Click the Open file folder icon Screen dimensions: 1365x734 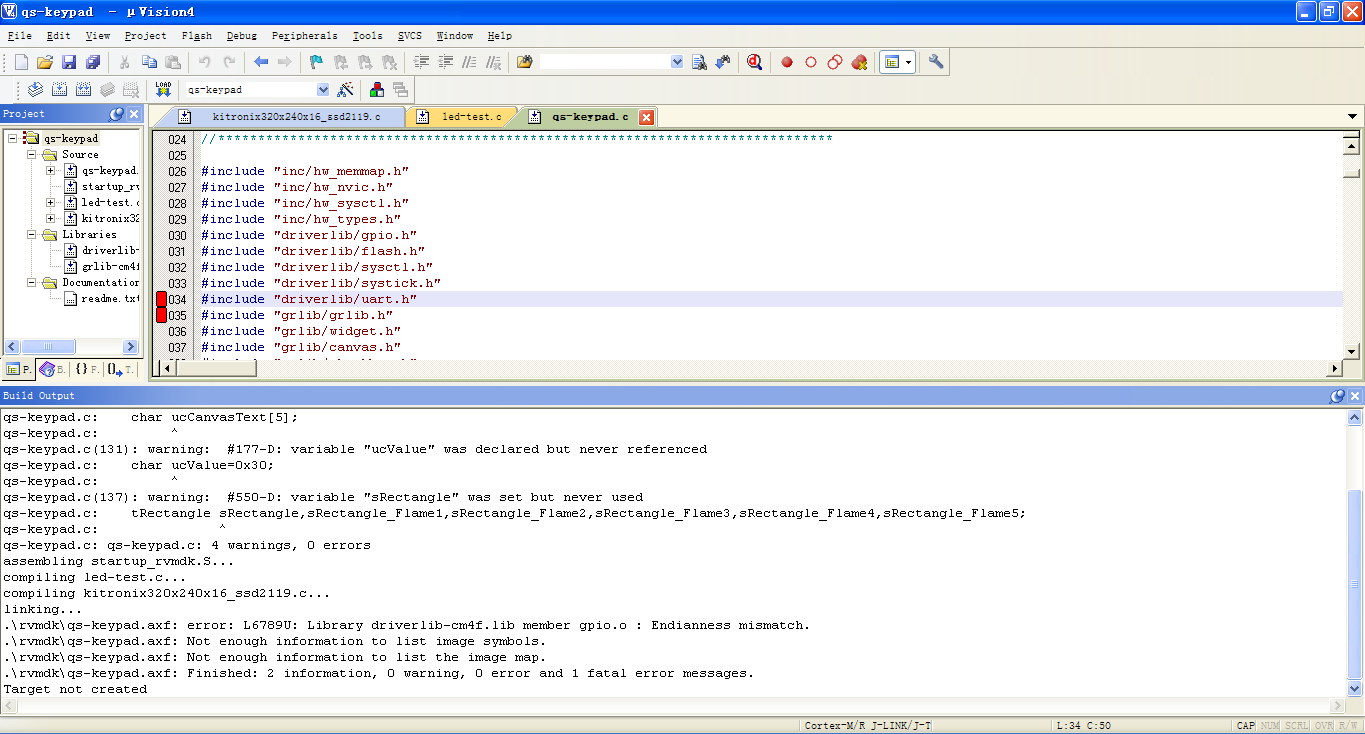tap(45, 62)
